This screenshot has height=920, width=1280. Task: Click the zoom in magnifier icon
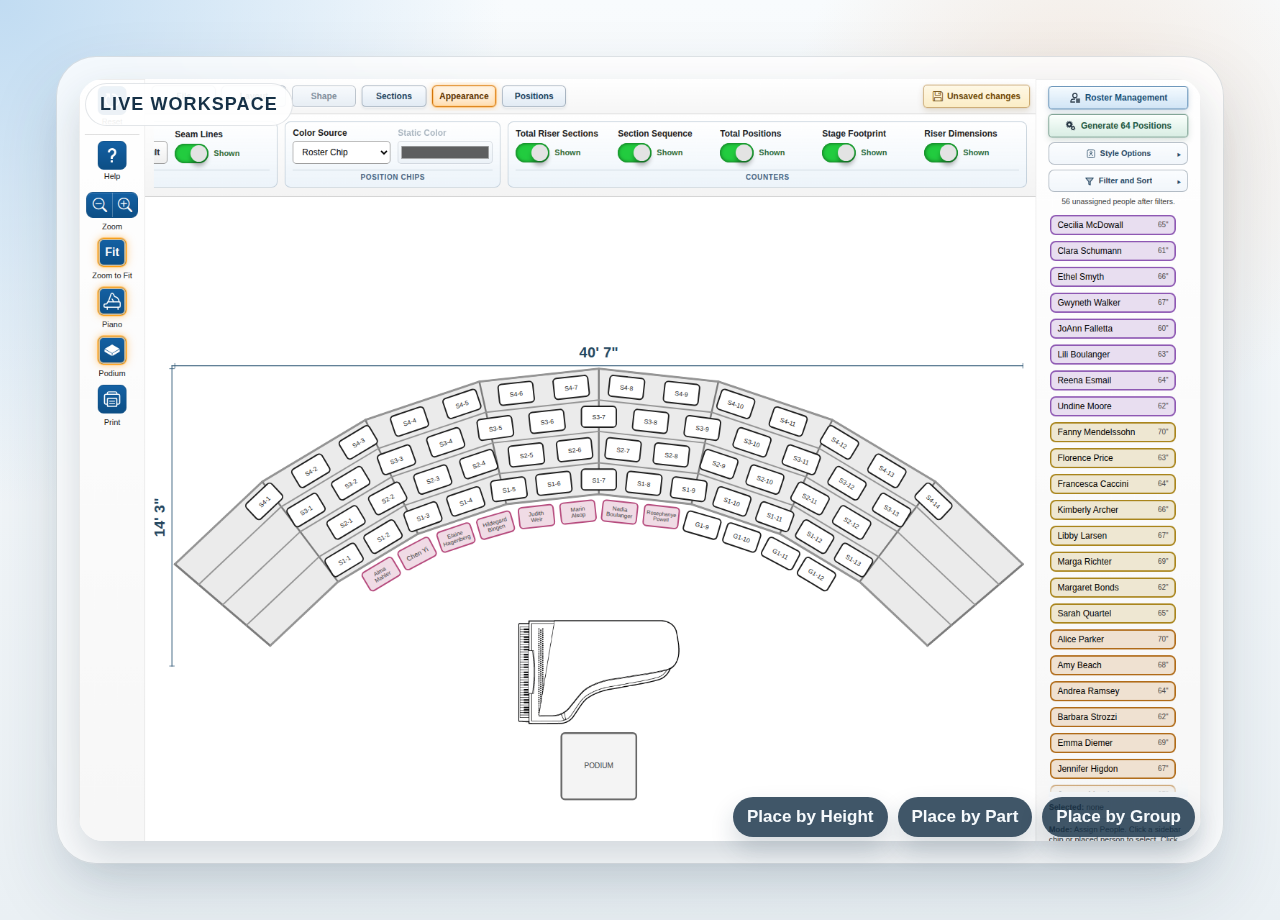(x=125, y=205)
